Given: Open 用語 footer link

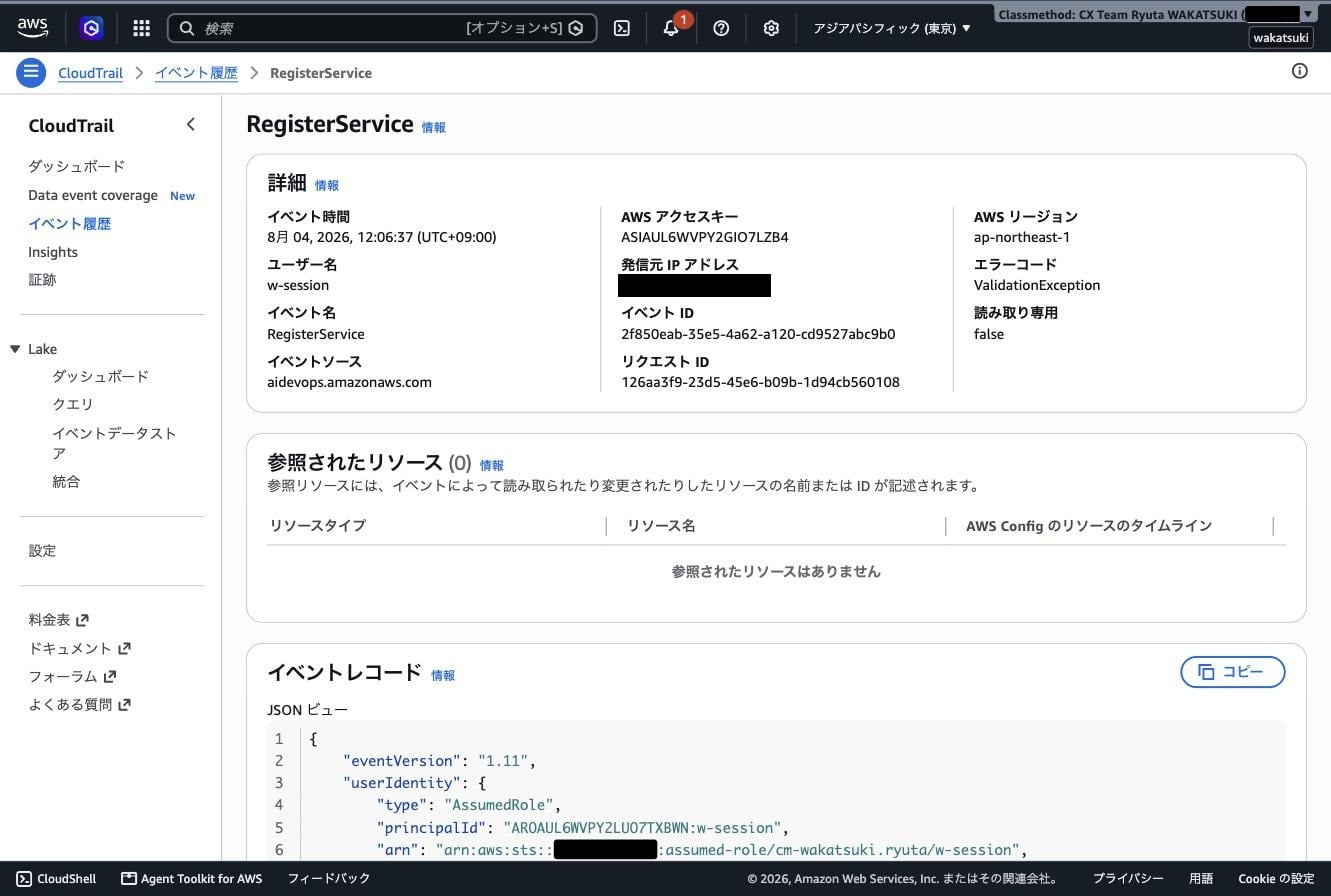Looking at the screenshot, I should pos(1201,878).
